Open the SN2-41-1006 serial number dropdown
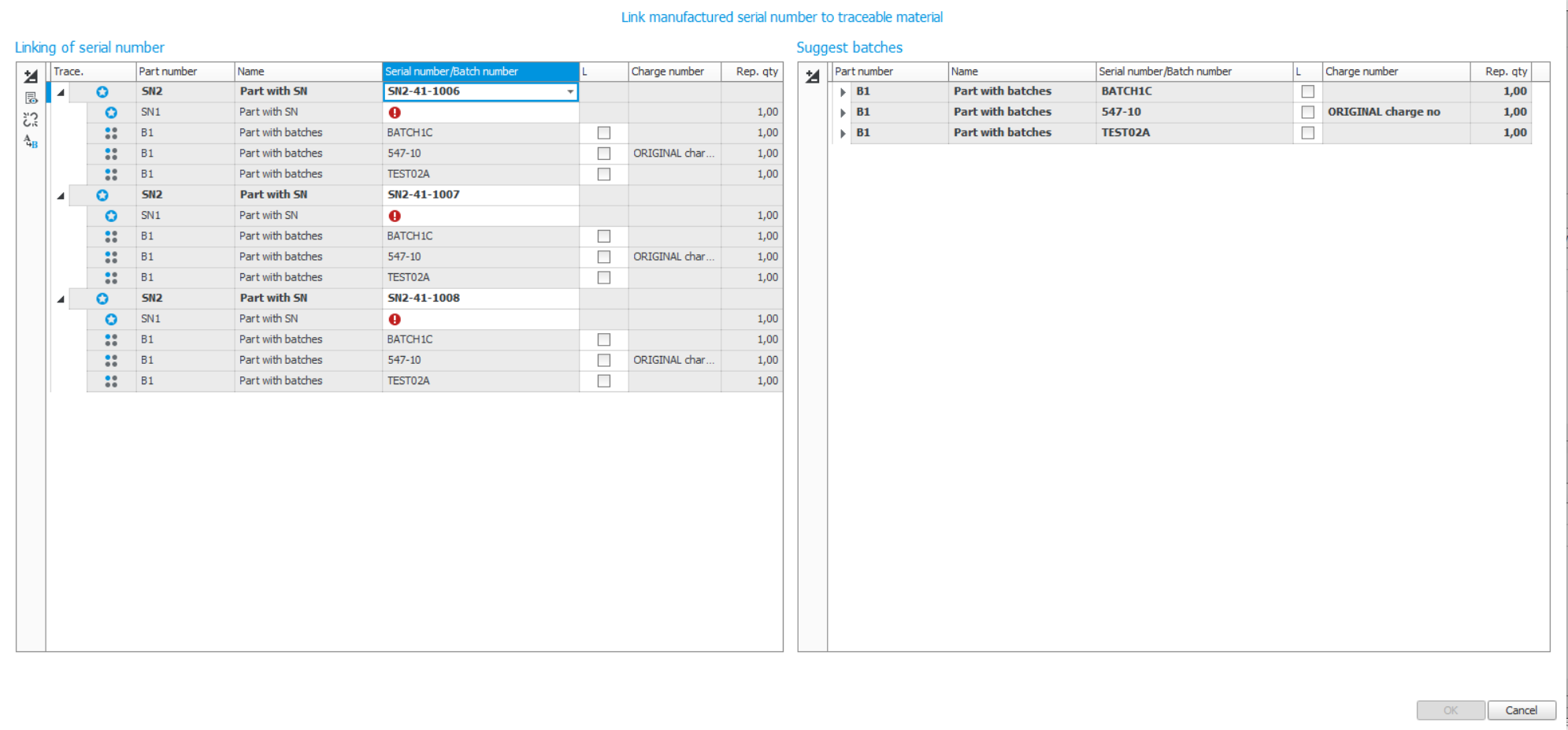The height and width of the screenshot is (730, 1568). (570, 92)
